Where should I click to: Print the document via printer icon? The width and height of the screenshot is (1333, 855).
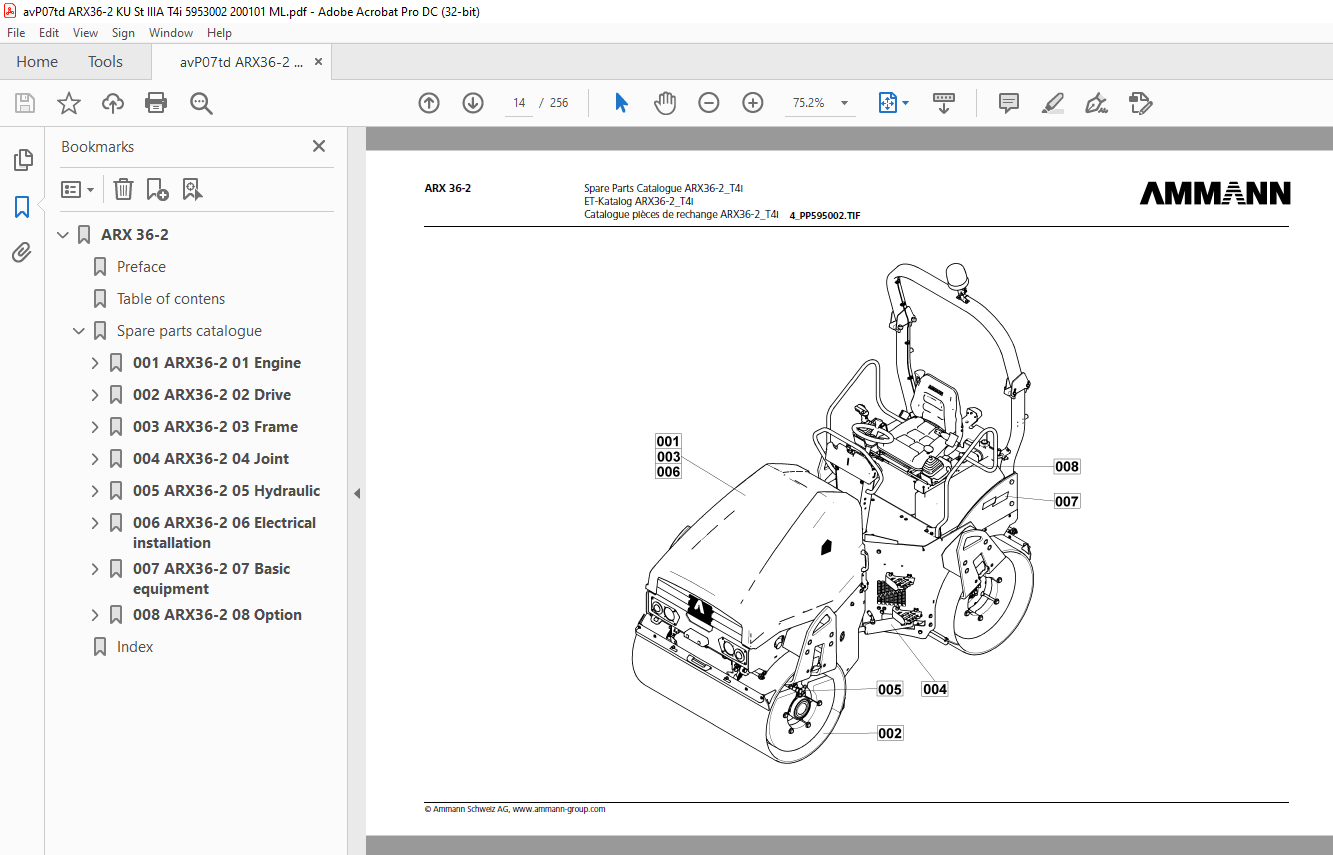click(156, 103)
